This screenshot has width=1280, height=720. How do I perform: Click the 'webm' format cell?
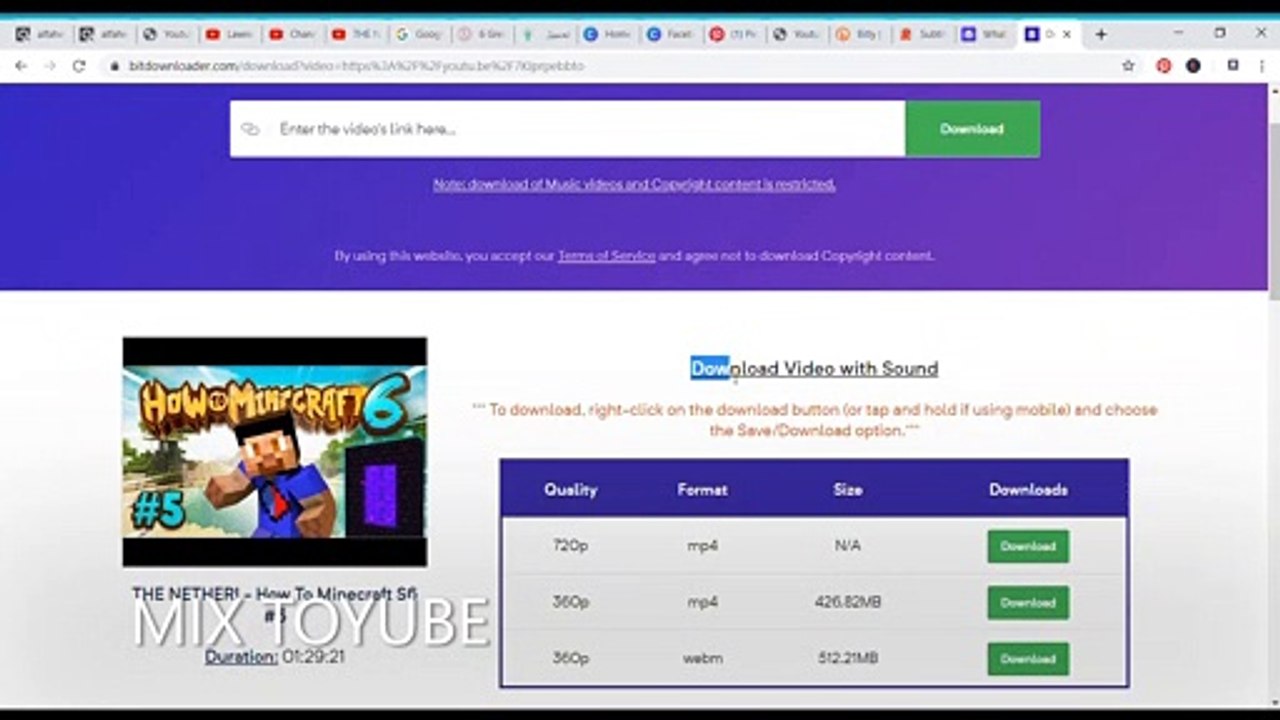point(702,658)
